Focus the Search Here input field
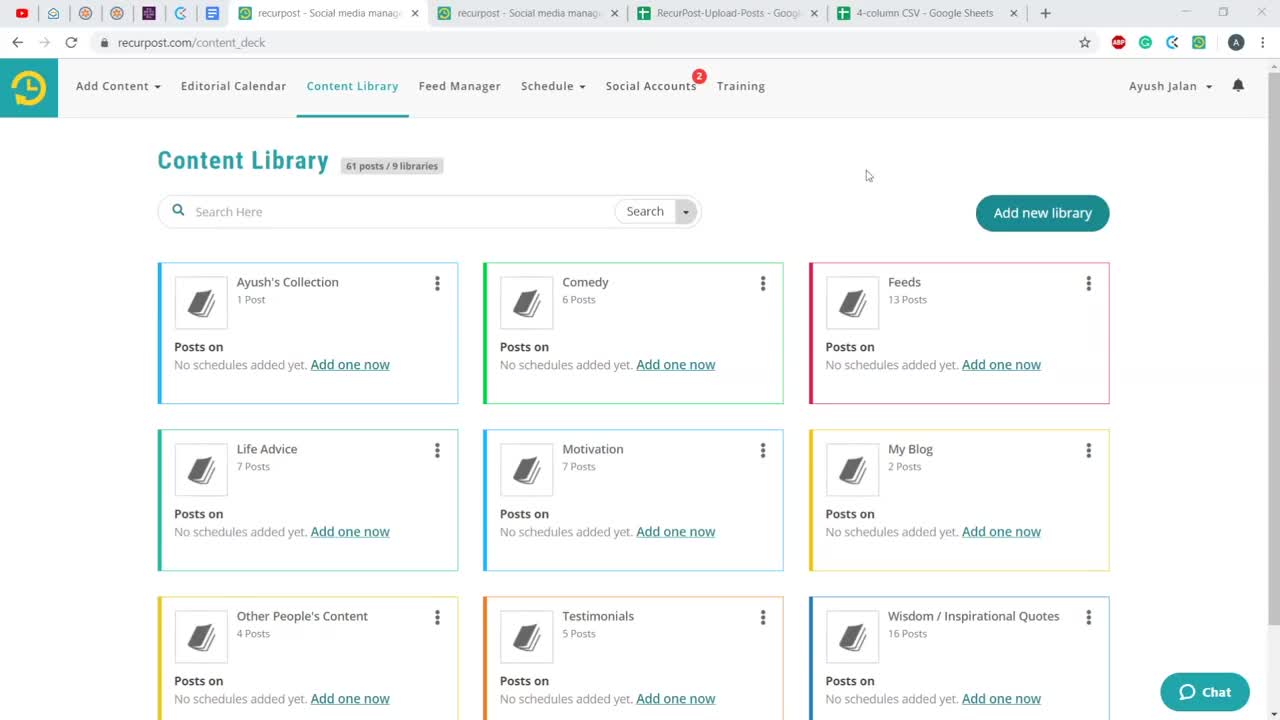 [400, 212]
